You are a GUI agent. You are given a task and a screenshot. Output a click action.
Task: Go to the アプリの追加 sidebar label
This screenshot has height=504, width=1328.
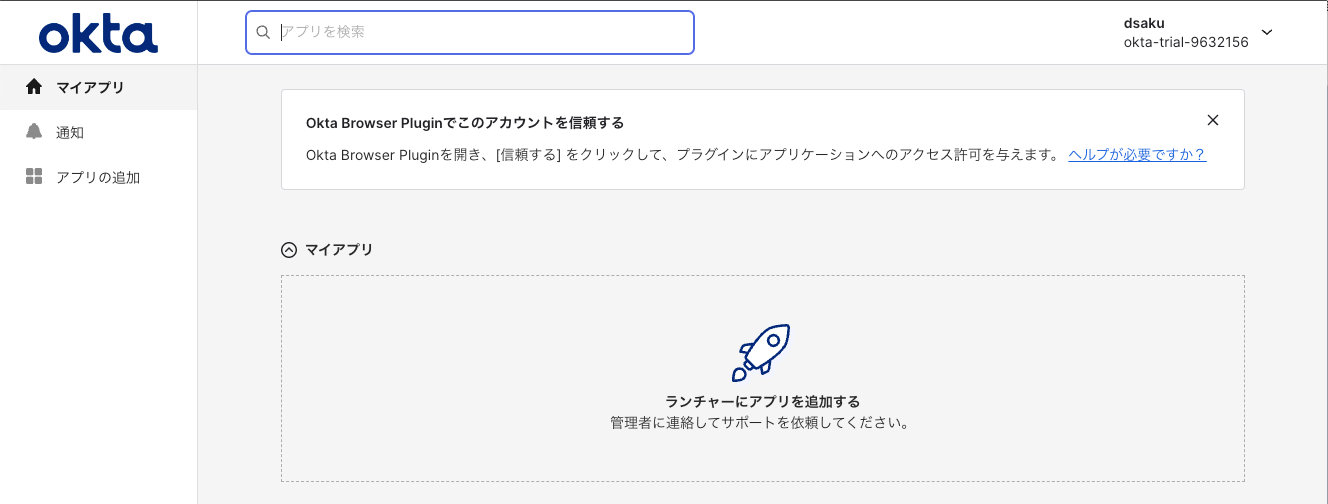[98, 178]
